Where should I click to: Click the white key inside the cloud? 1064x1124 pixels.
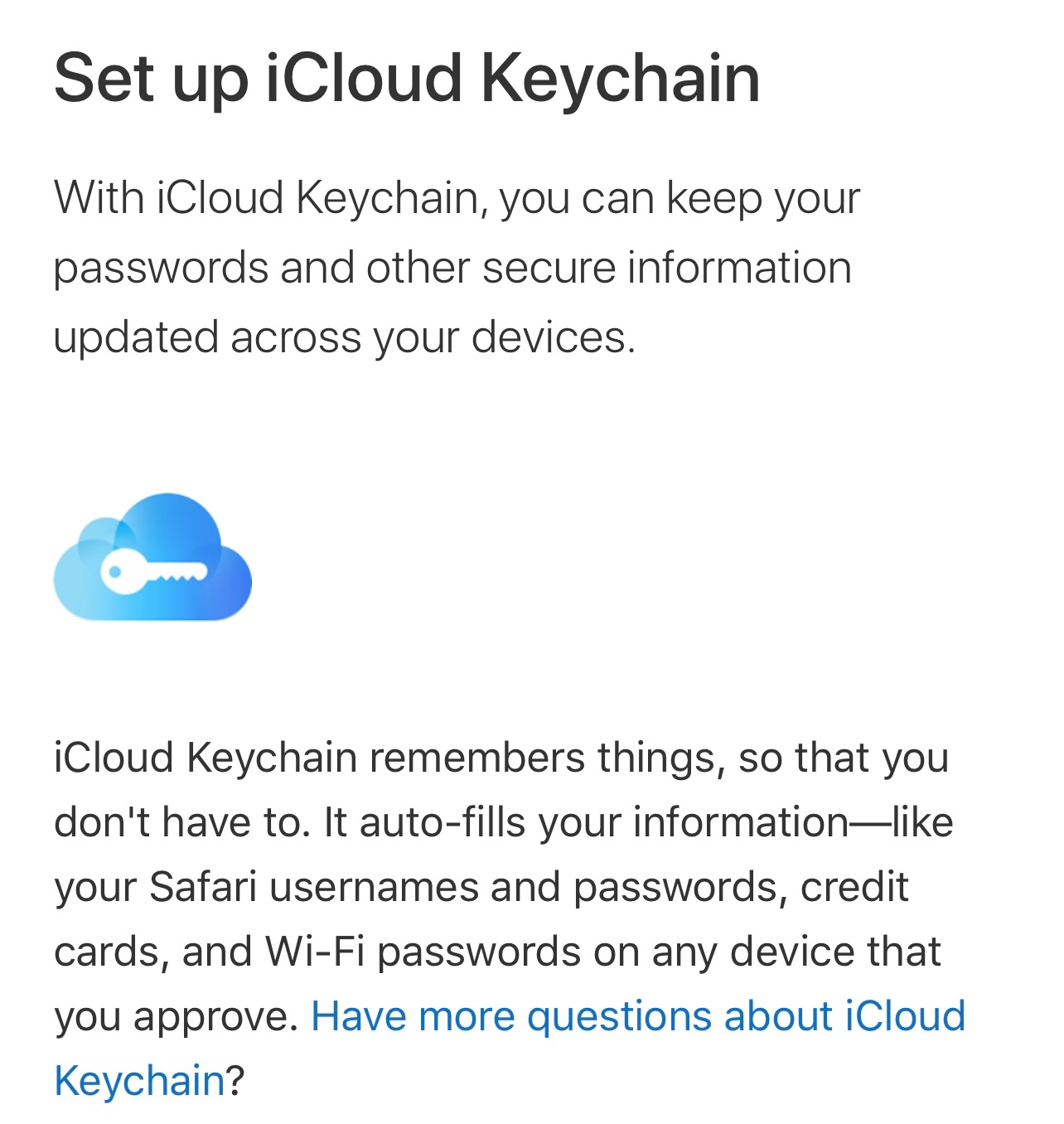click(x=152, y=572)
